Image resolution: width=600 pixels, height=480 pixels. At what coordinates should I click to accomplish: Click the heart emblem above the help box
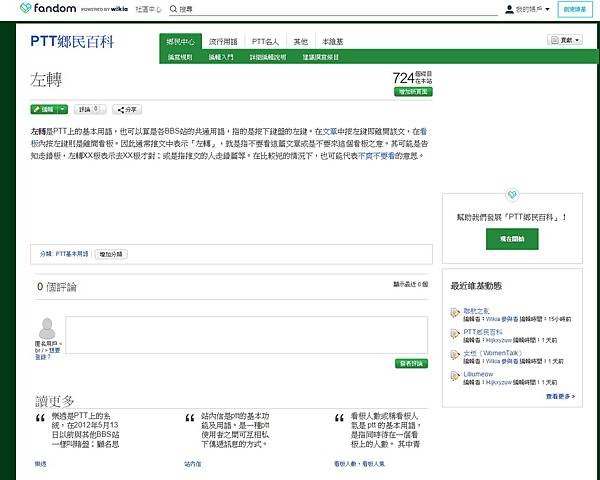(512, 194)
